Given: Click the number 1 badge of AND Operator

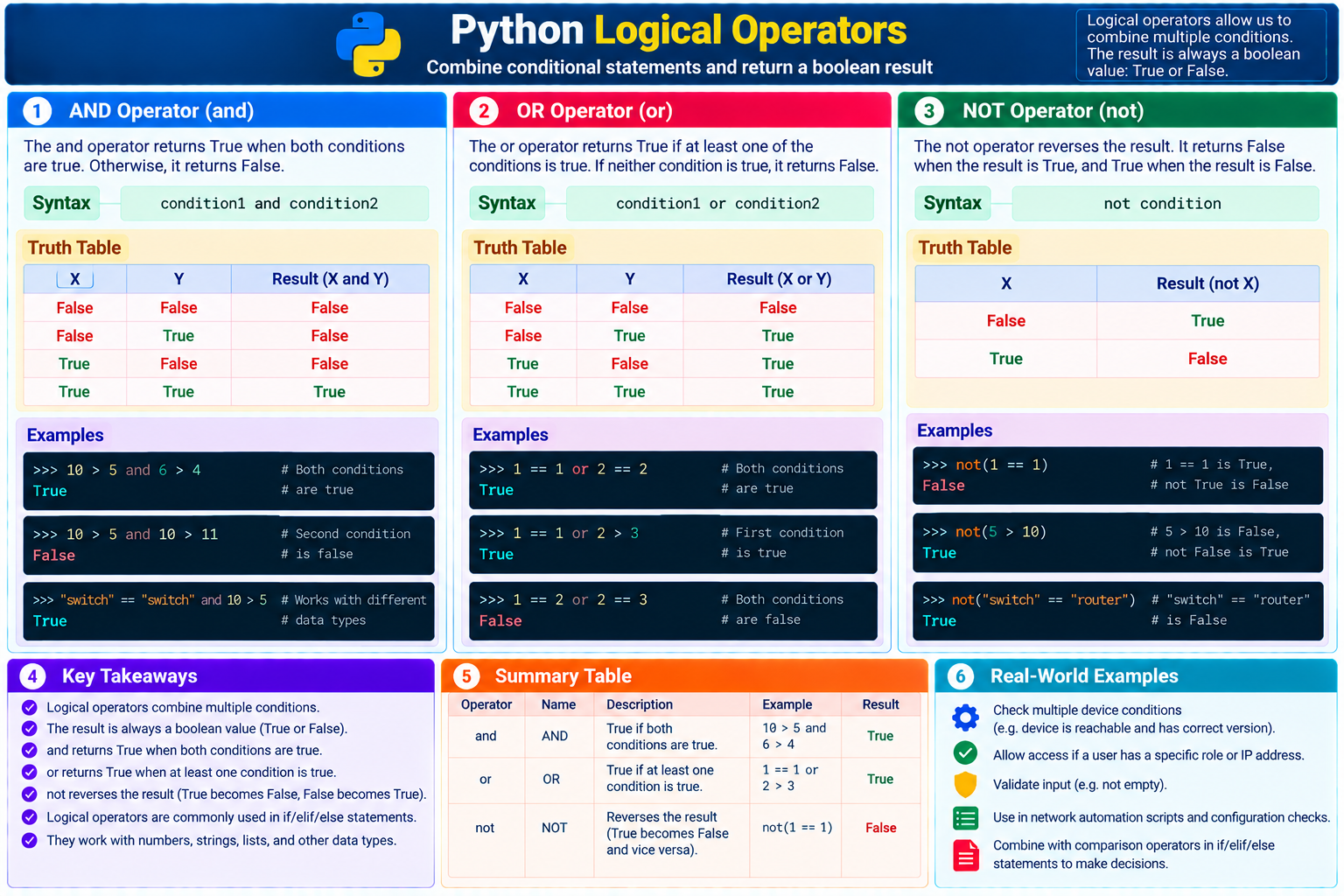Looking at the screenshot, I should coord(37,111).
